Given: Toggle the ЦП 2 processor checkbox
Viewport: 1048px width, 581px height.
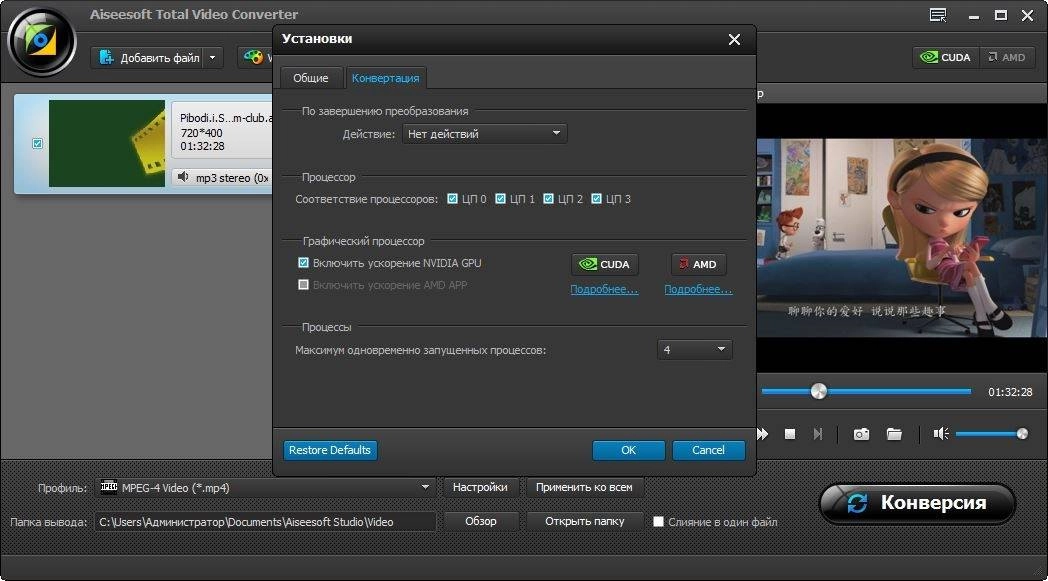Looking at the screenshot, I should tap(549, 199).
